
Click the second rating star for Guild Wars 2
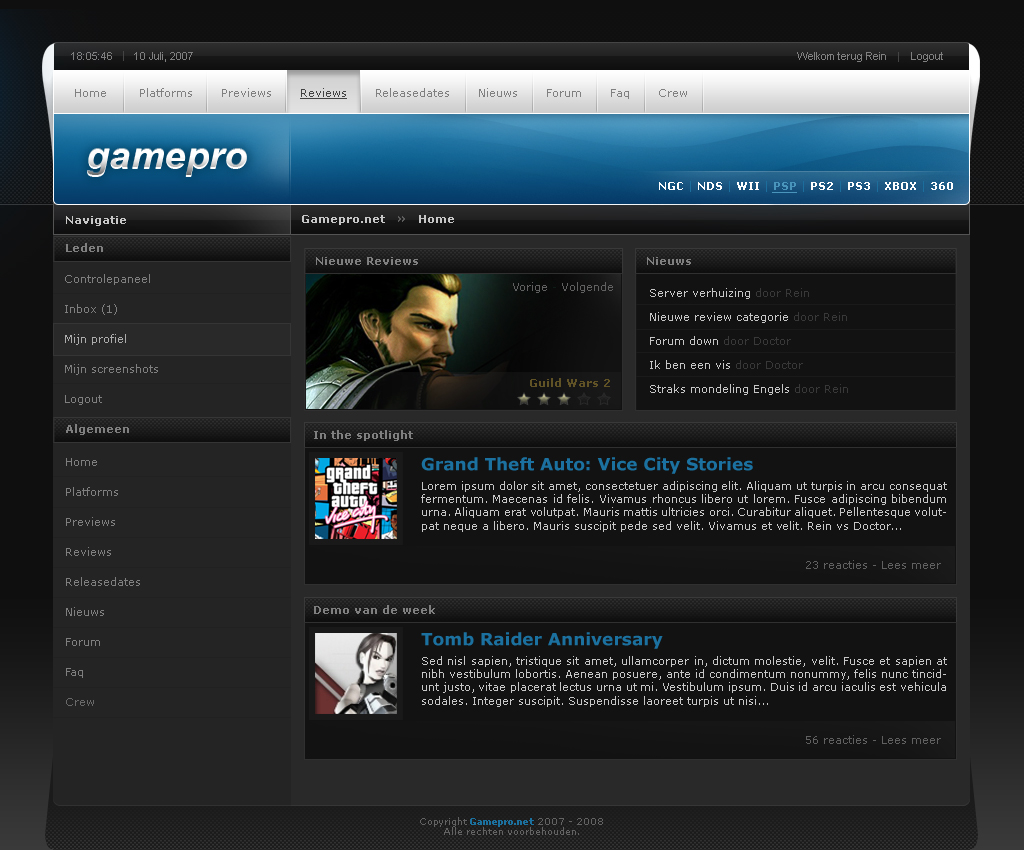pos(544,399)
